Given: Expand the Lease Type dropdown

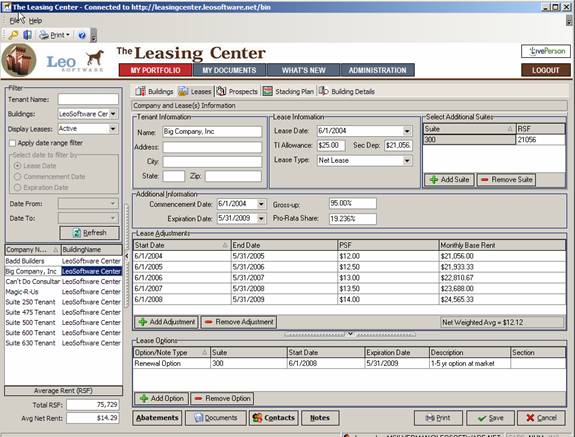Looking at the screenshot, I should tap(407, 161).
